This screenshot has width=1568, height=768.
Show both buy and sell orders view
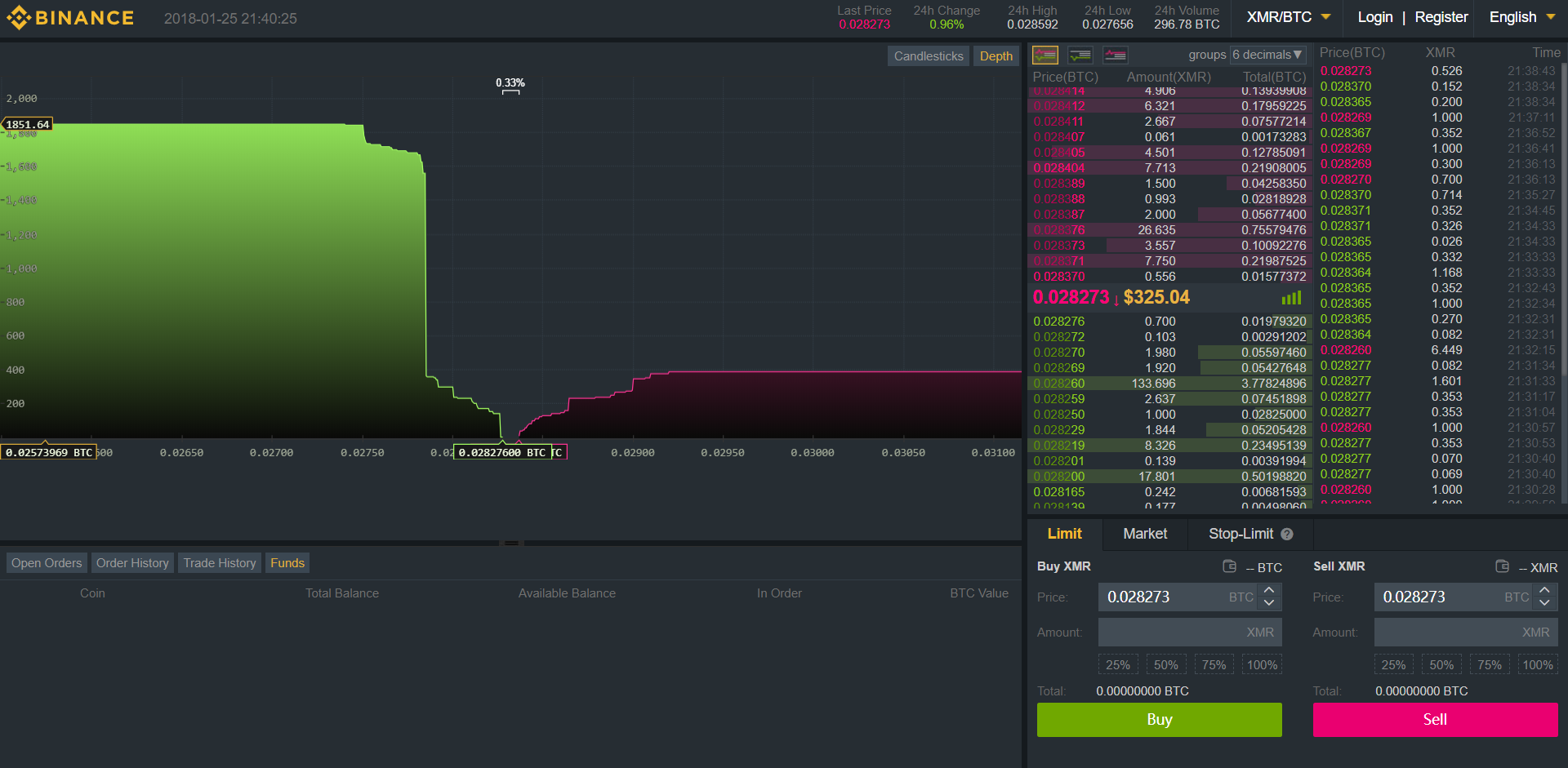1045,55
